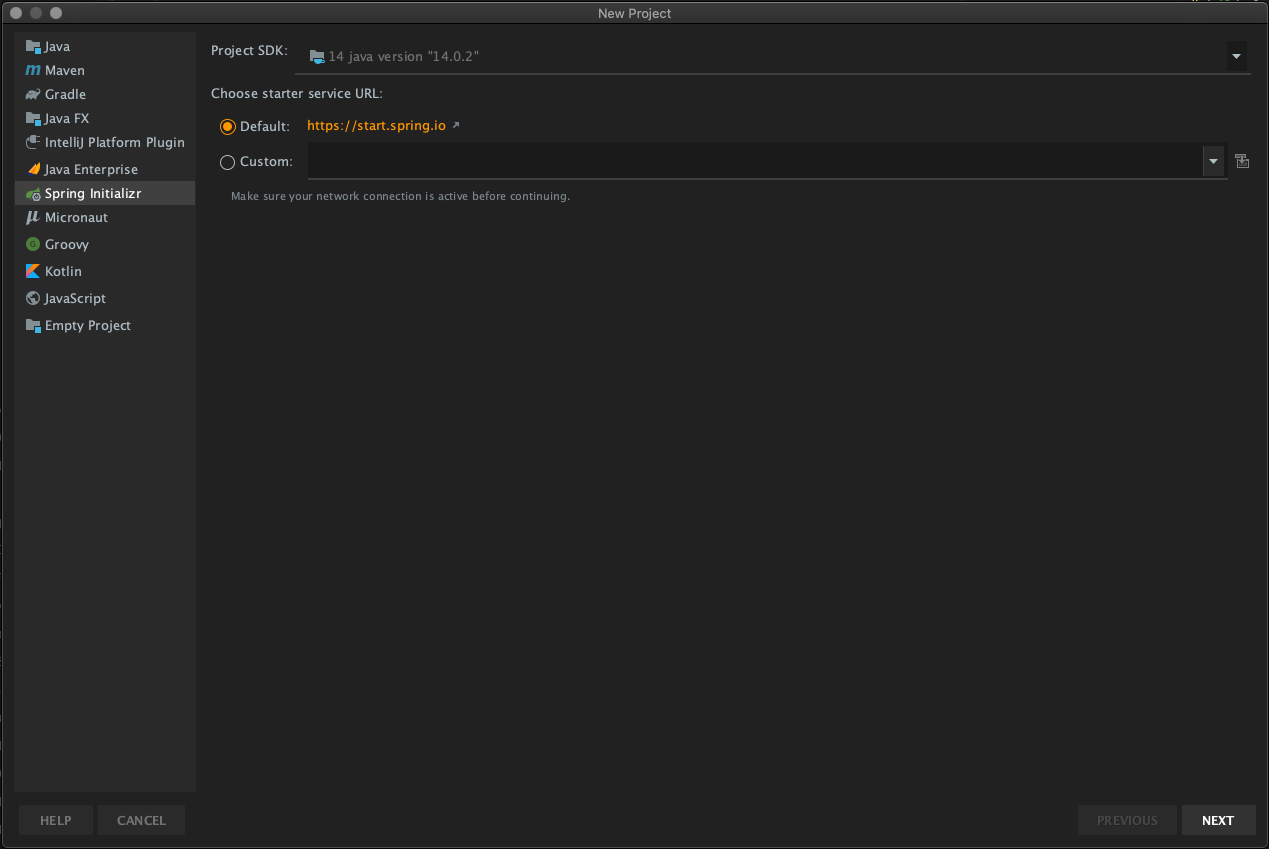Click the Java folder icon in sidebar
The width and height of the screenshot is (1269, 849).
click(x=33, y=47)
